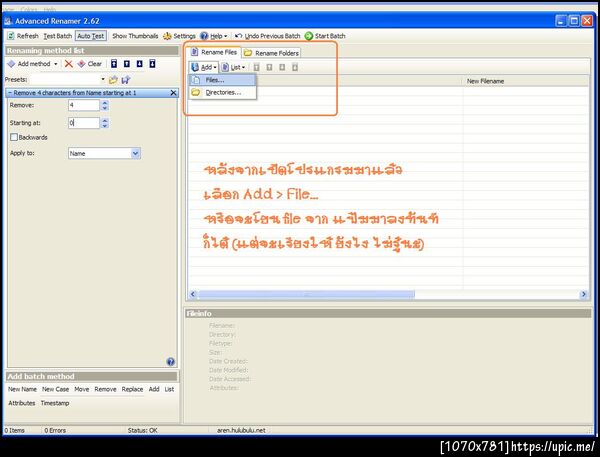This screenshot has height=457, width=600.
Task: Add the New Name batch method
Action: tap(23, 389)
